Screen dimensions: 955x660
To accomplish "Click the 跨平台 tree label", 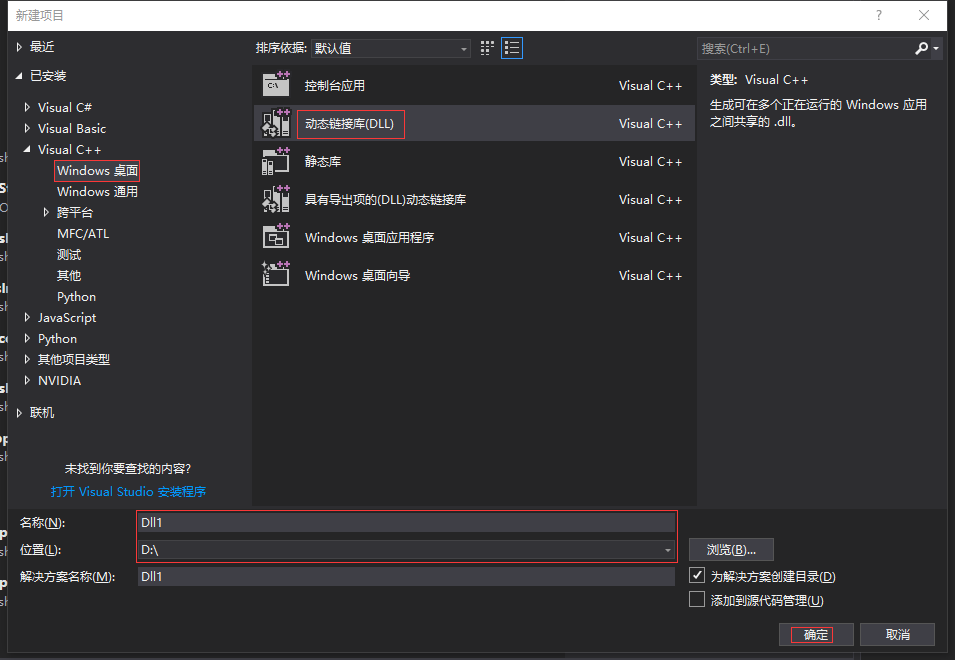I will pyautogui.click(x=75, y=212).
